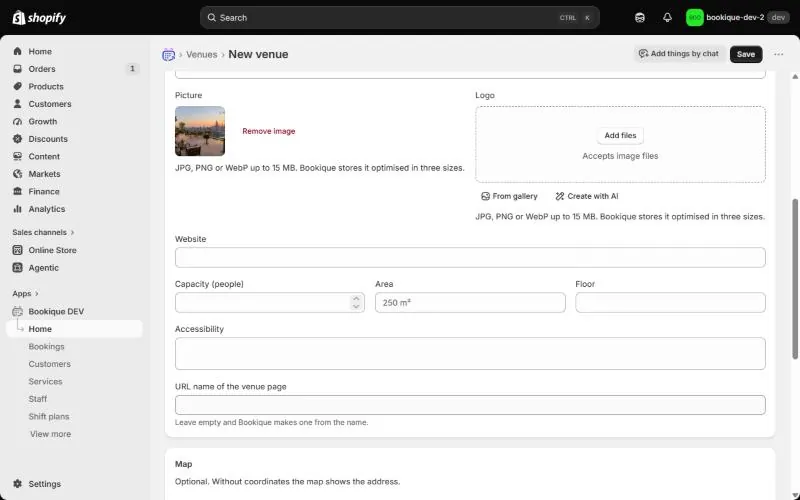This screenshot has width=800, height=500.
Task: Open the notifications bell
Action: [x=667, y=18]
